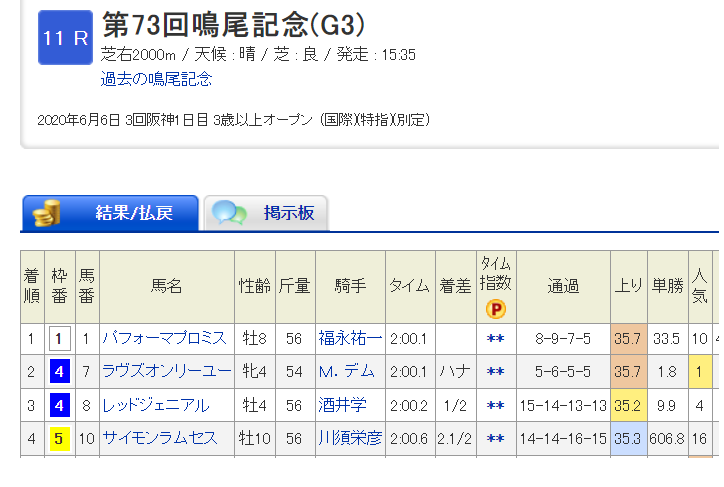Image resolution: width=724 pixels, height=487 pixels.
Task: Click the 馬名 column header
Action: tap(167, 286)
